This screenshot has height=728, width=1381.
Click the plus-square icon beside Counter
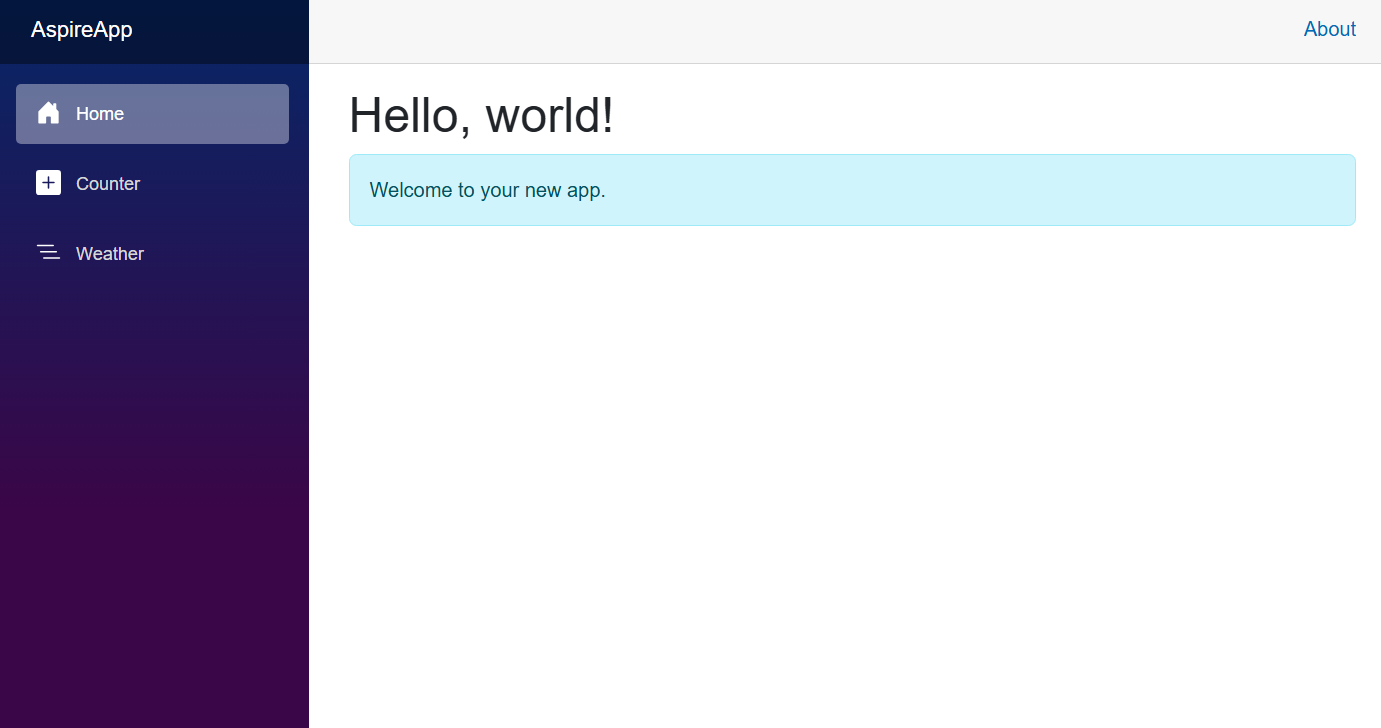point(48,183)
